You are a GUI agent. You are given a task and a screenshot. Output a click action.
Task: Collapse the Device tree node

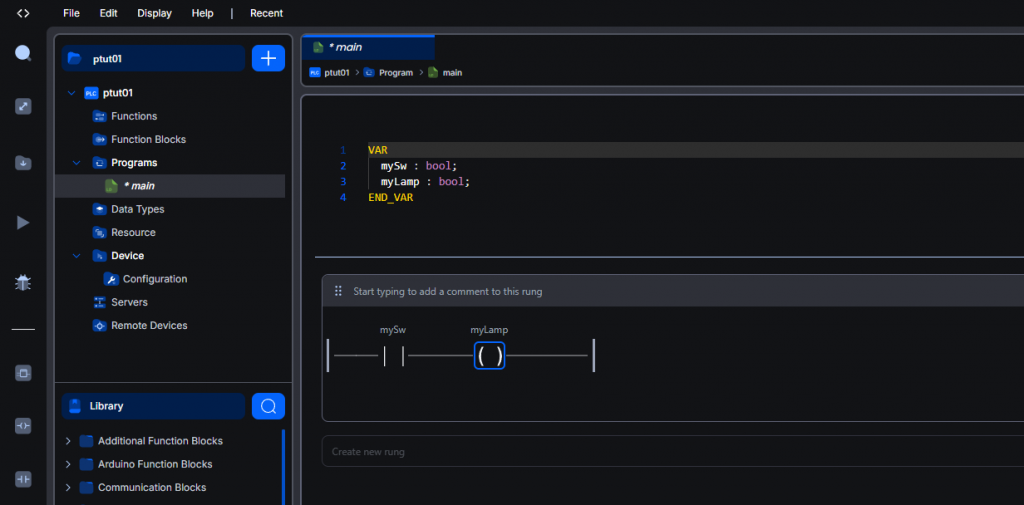pyautogui.click(x=72, y=256)
